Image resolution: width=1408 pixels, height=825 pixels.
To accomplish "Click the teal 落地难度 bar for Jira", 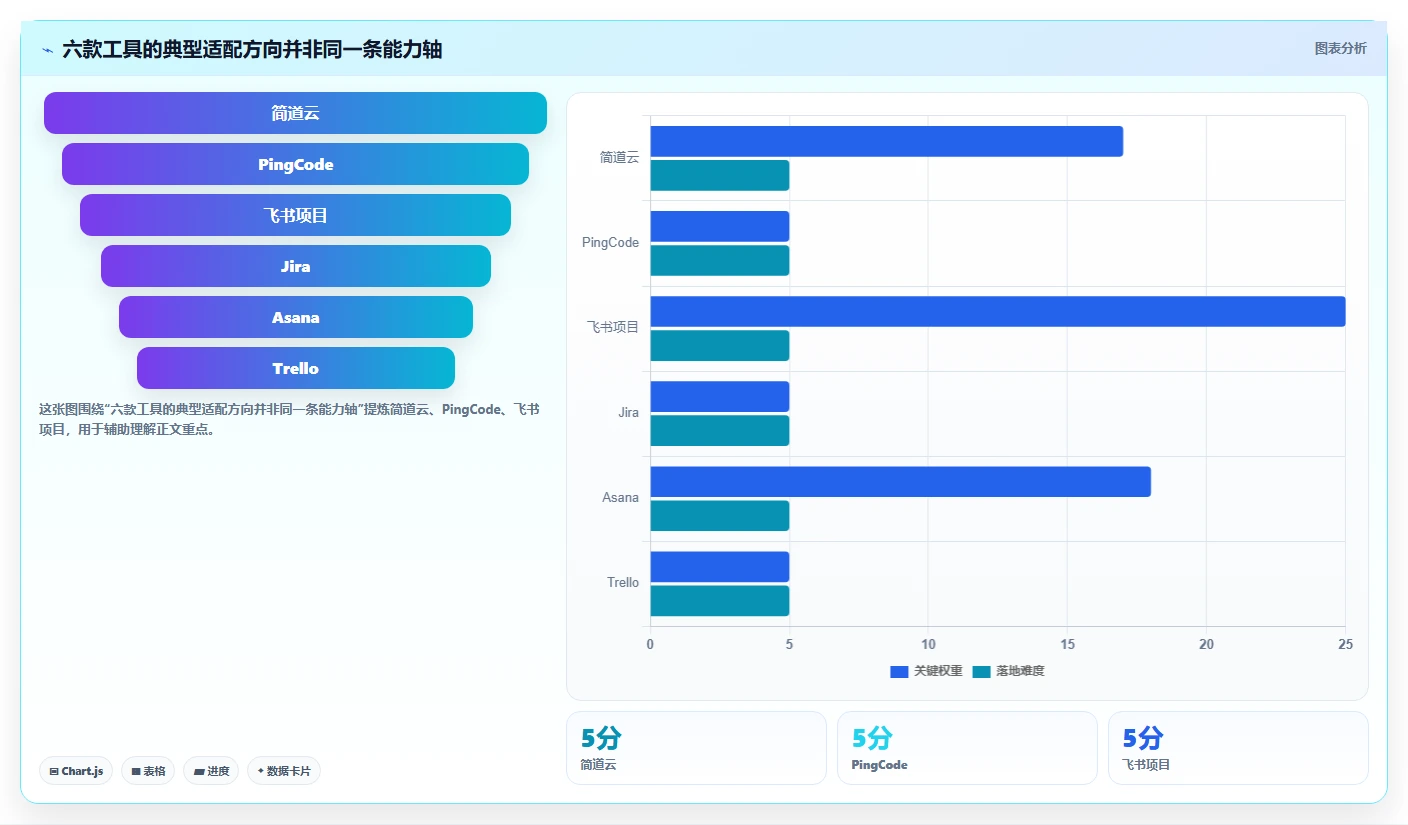I will (720, 430).
